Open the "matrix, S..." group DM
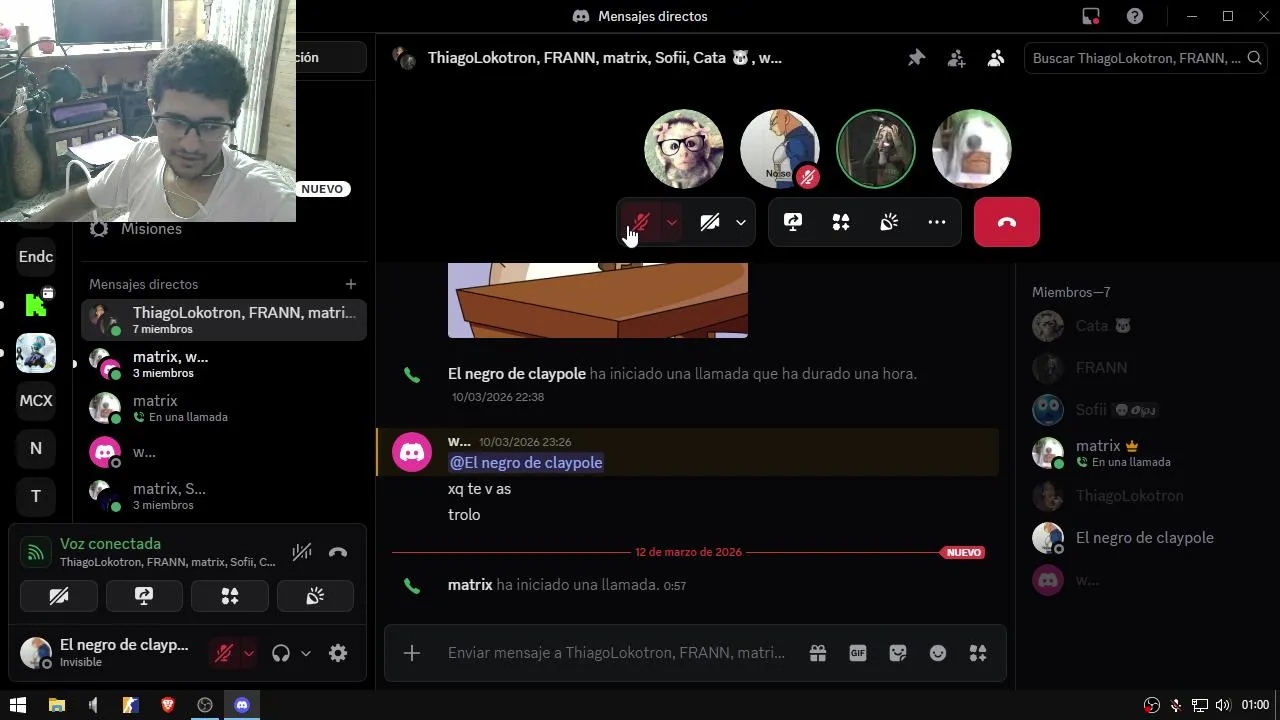This screenshot has width=1280, height=720. coord(224,496)
